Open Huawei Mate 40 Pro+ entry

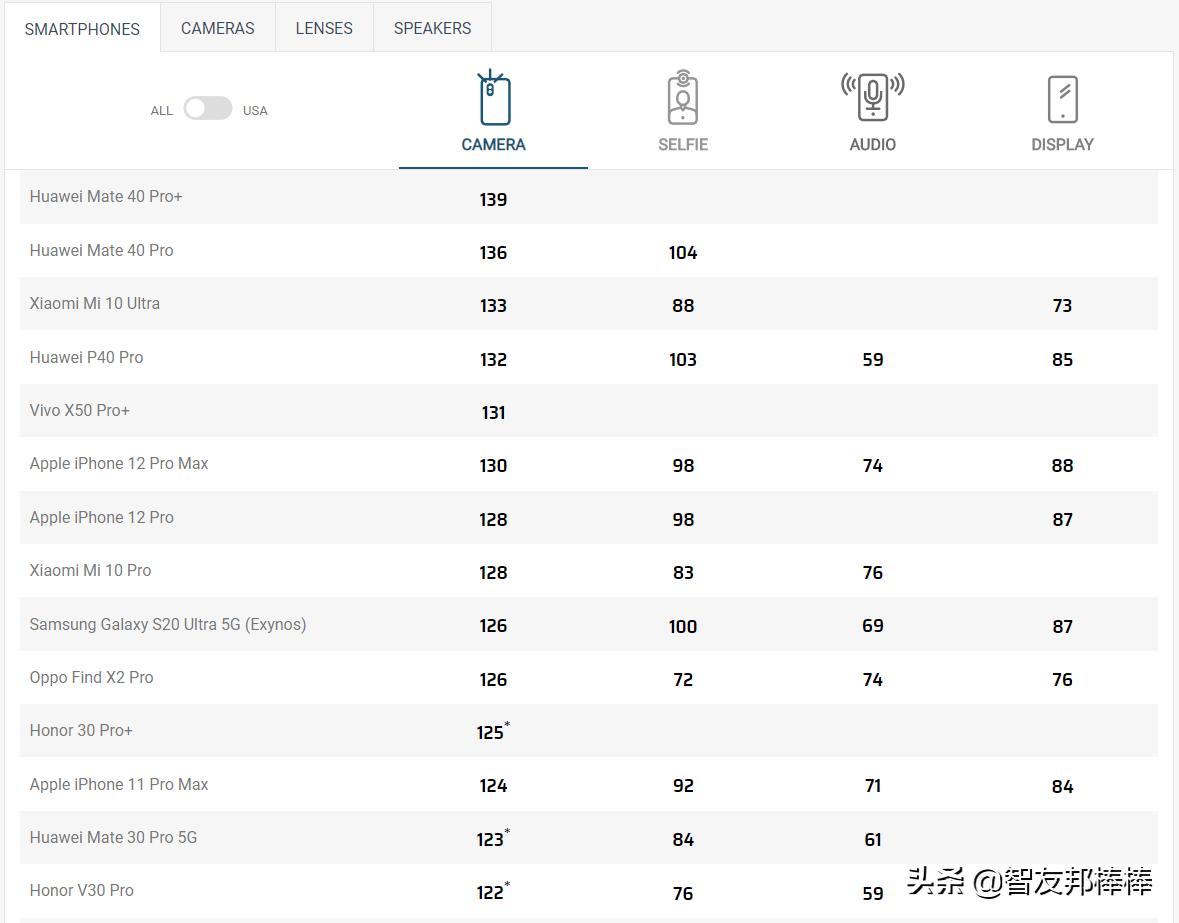(x=106, y=196)
